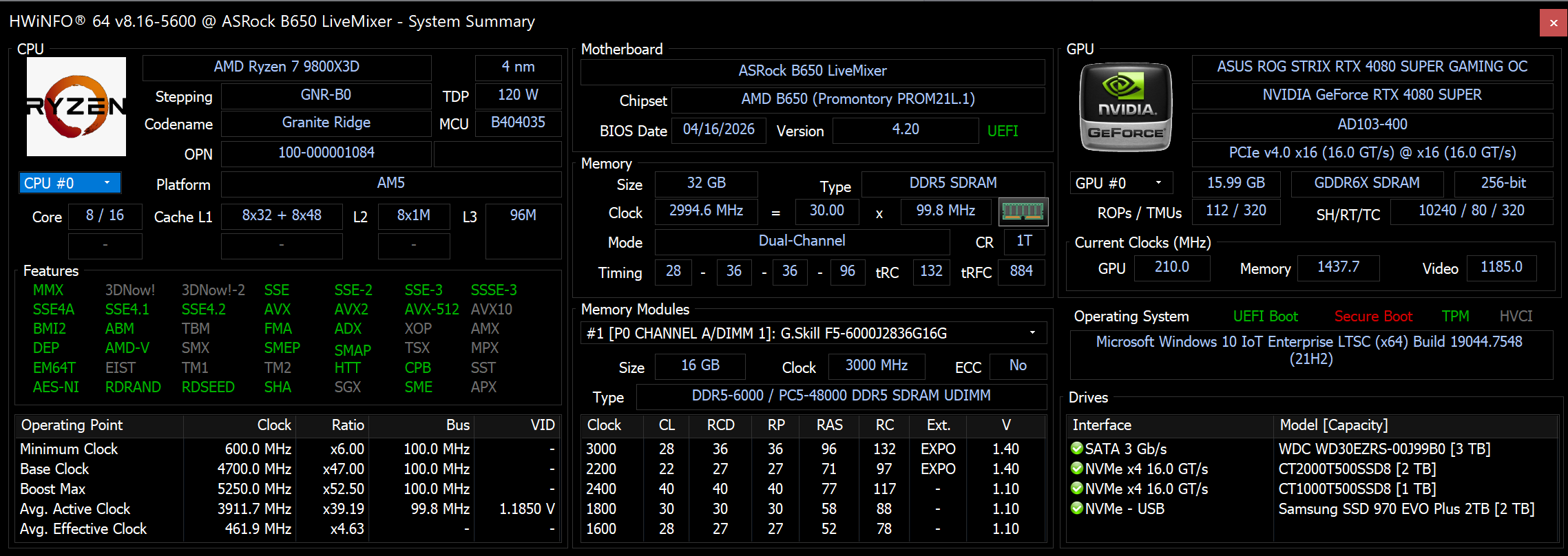Click the AMD Ryzen 7 9800X3D name field

coord(286,67)
